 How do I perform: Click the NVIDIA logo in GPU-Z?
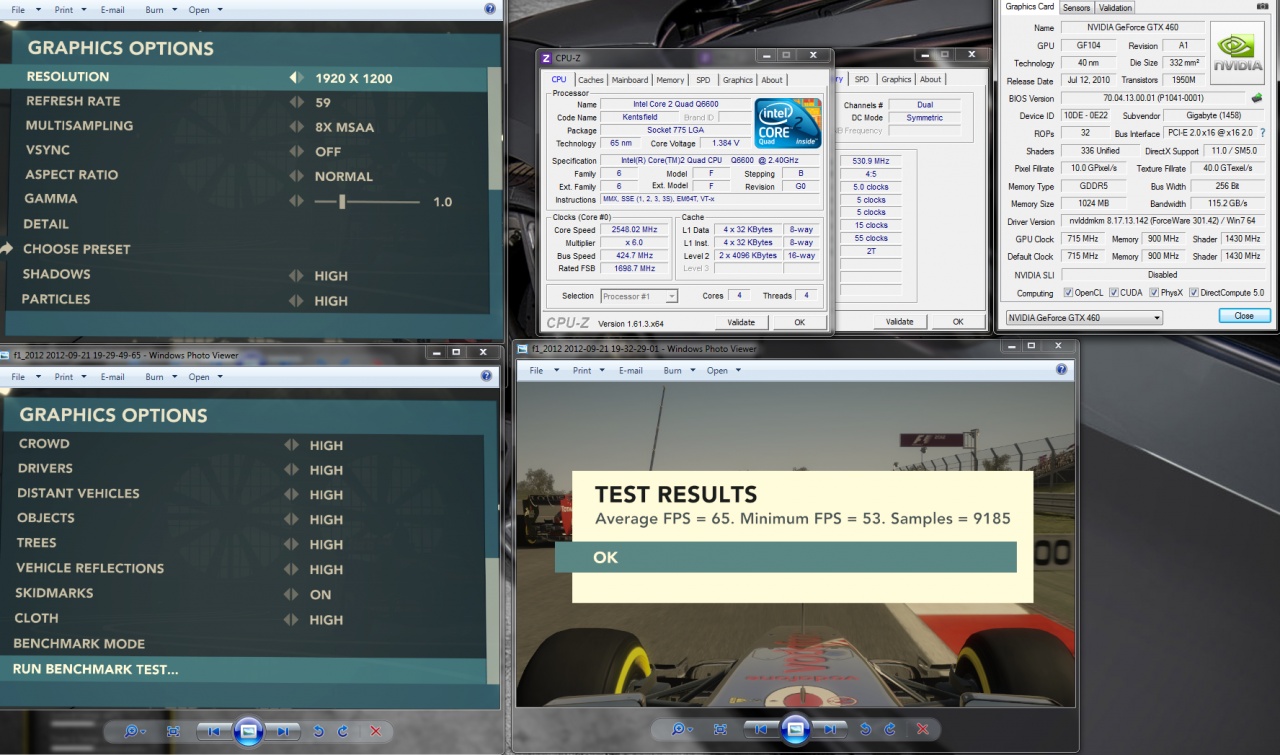(1238, 52)
